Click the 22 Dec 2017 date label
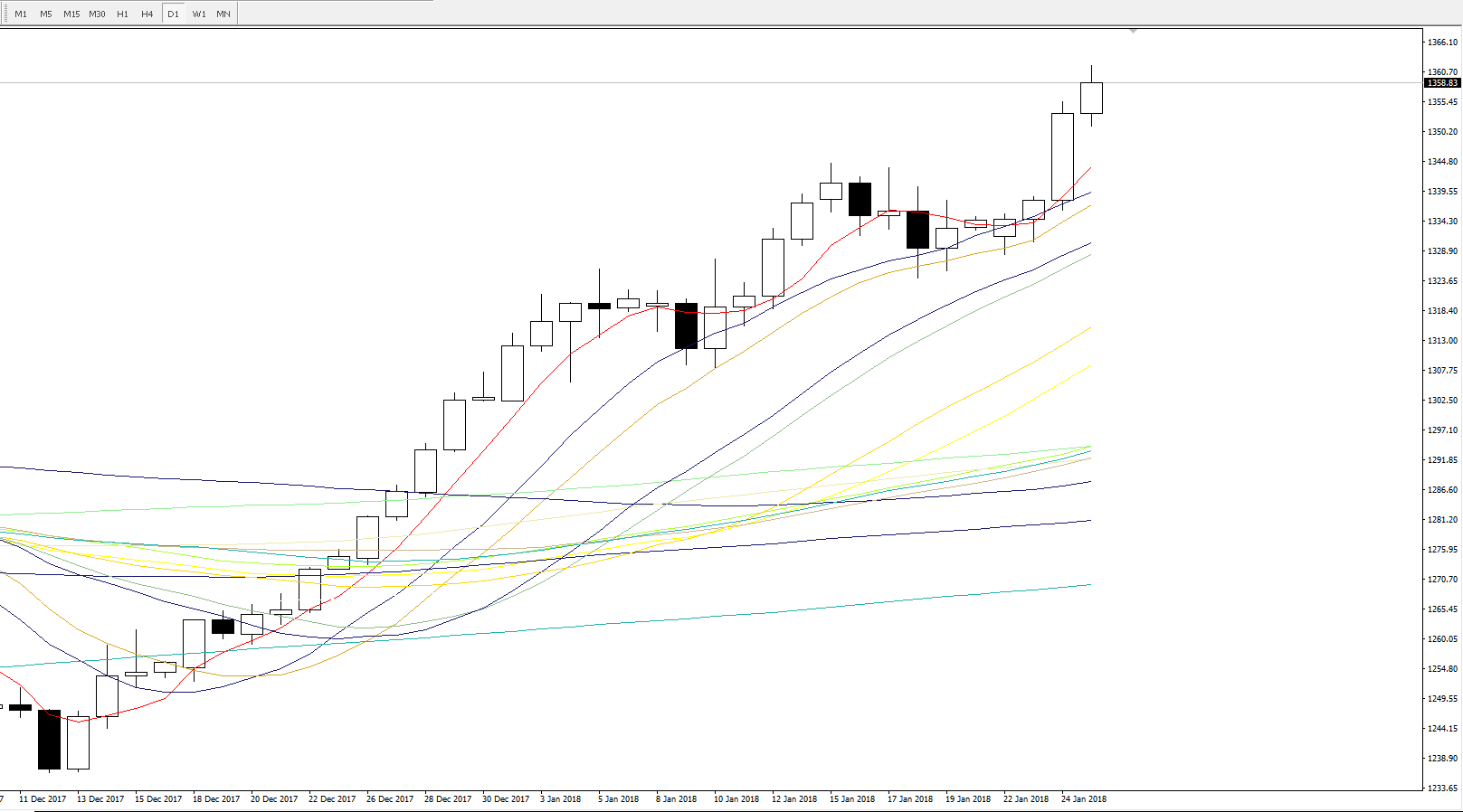 332,799
